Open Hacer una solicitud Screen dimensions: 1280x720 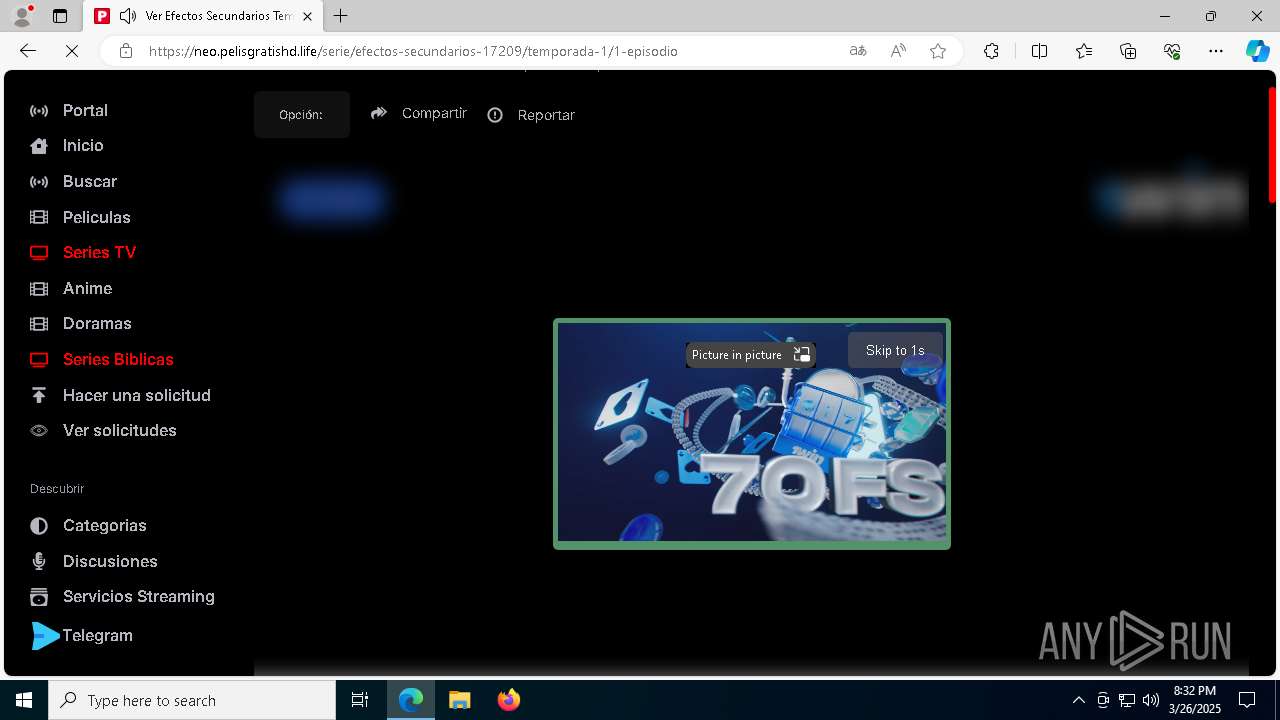137,395
